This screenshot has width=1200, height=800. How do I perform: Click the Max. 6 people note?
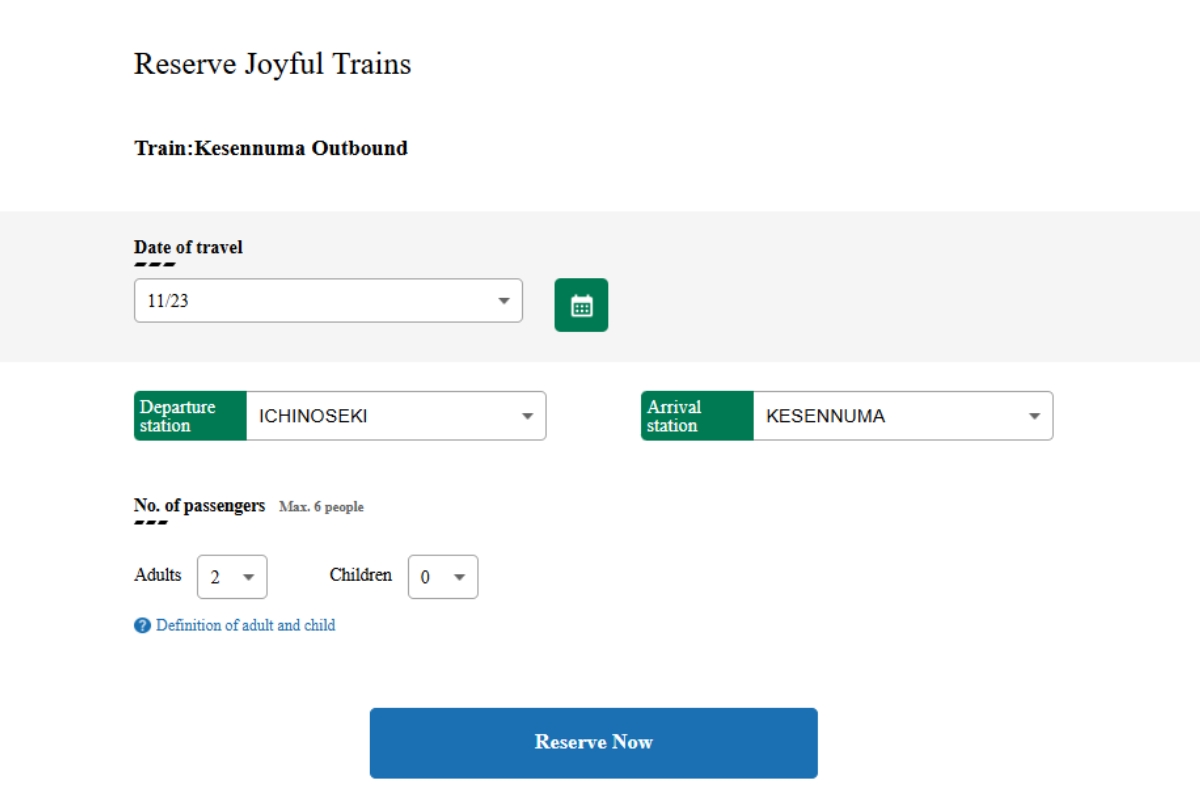point(322,507)
